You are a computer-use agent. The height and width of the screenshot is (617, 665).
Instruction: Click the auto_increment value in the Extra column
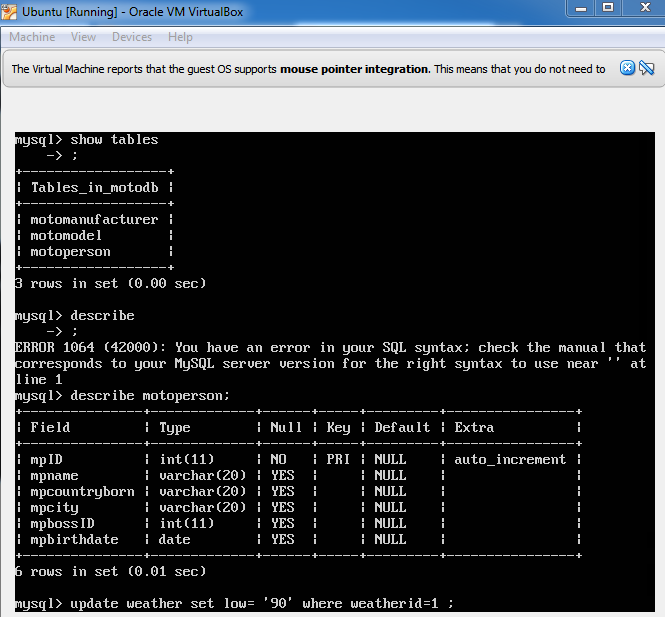[510, 460]
